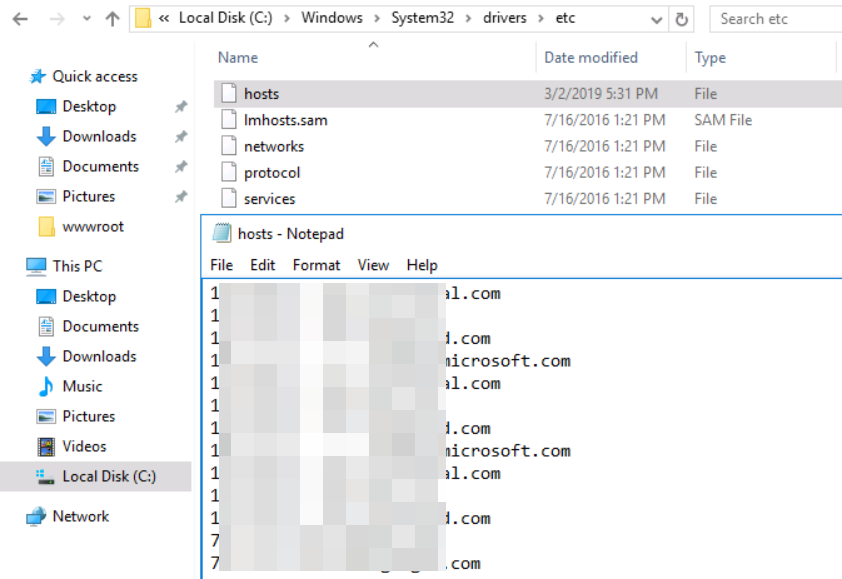Click Notepad icon in title bar

(x=222, y=233)
